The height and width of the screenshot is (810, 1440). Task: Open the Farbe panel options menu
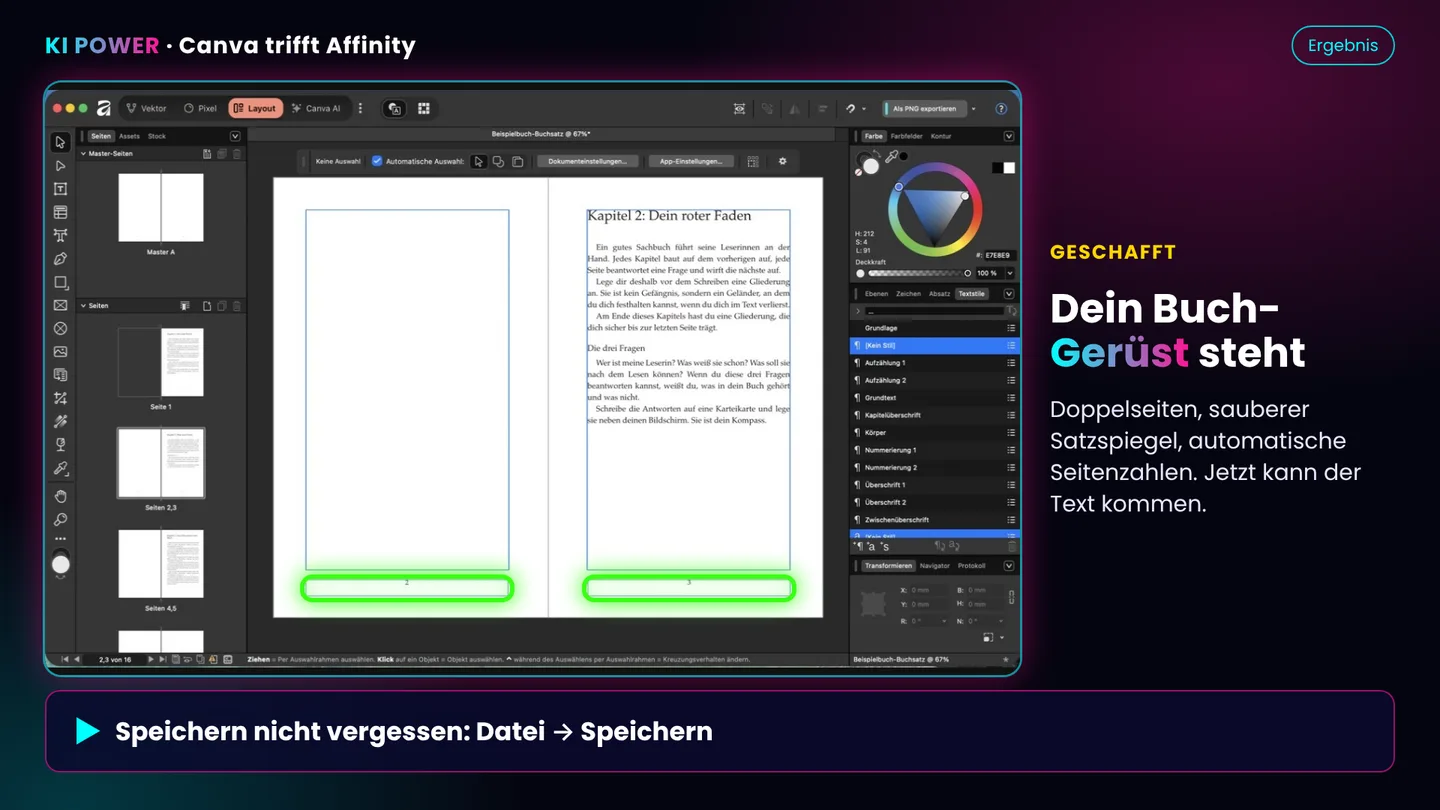[x=1009, y=136]
